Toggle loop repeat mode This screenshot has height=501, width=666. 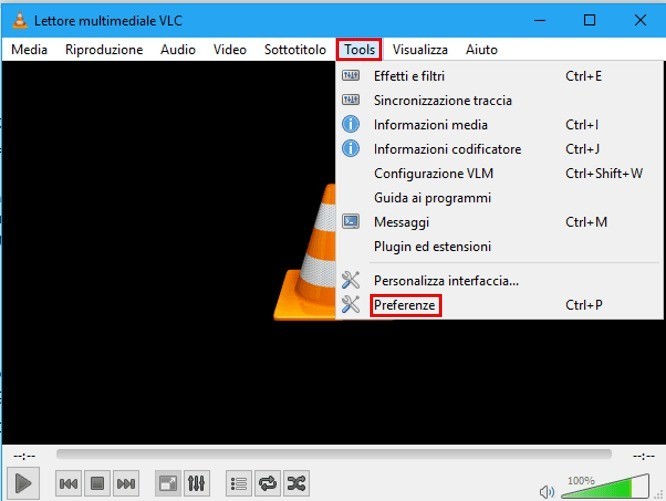(x=268, y=484)
